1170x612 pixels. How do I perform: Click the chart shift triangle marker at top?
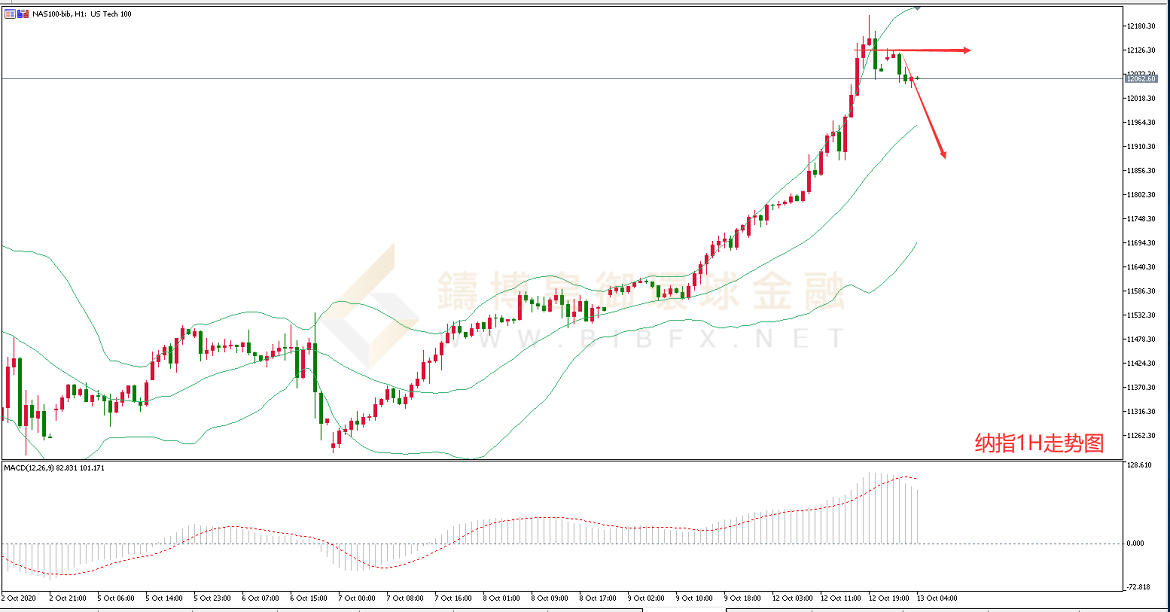[917, 7]
